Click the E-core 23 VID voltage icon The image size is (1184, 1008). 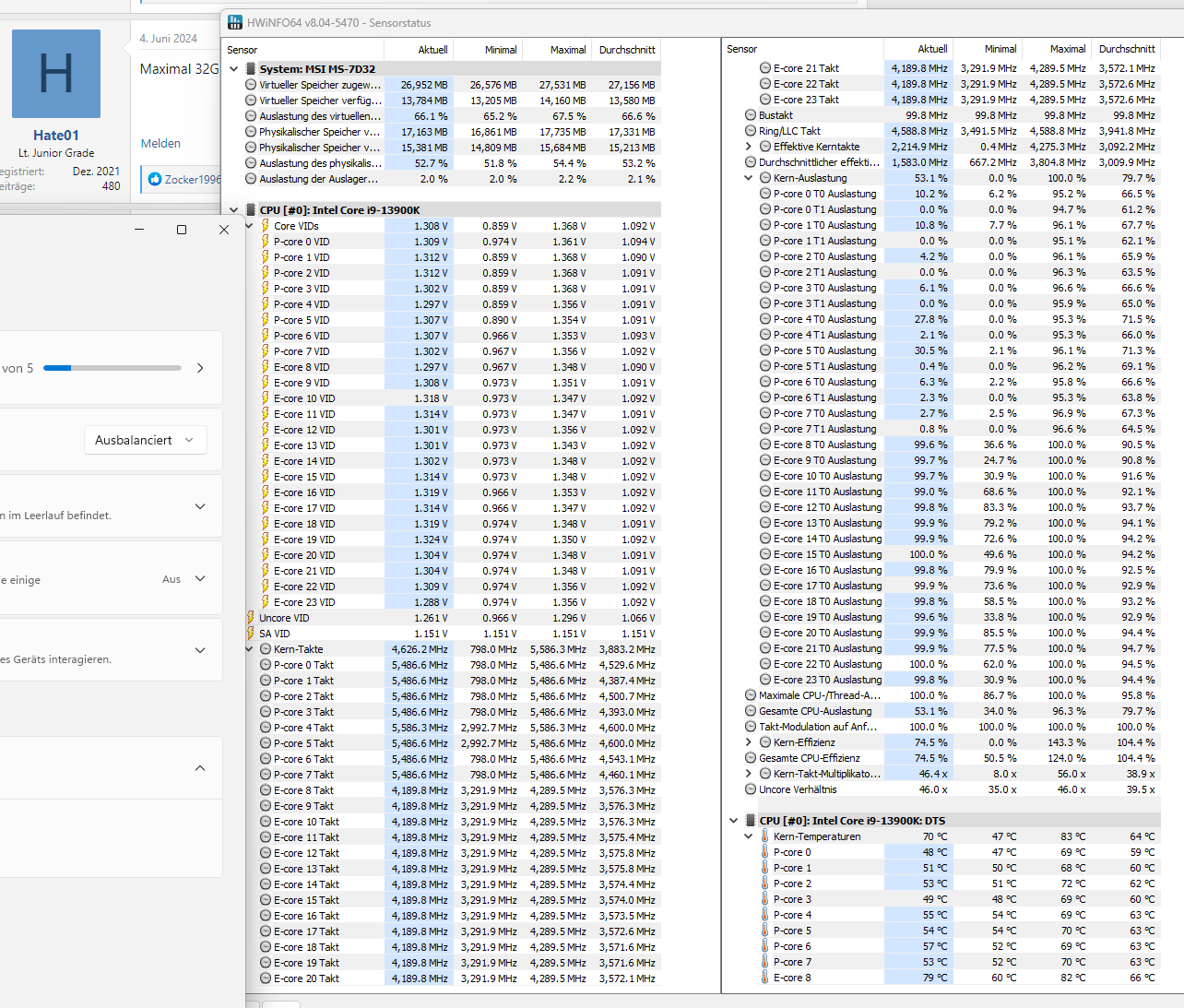(265, 601)
